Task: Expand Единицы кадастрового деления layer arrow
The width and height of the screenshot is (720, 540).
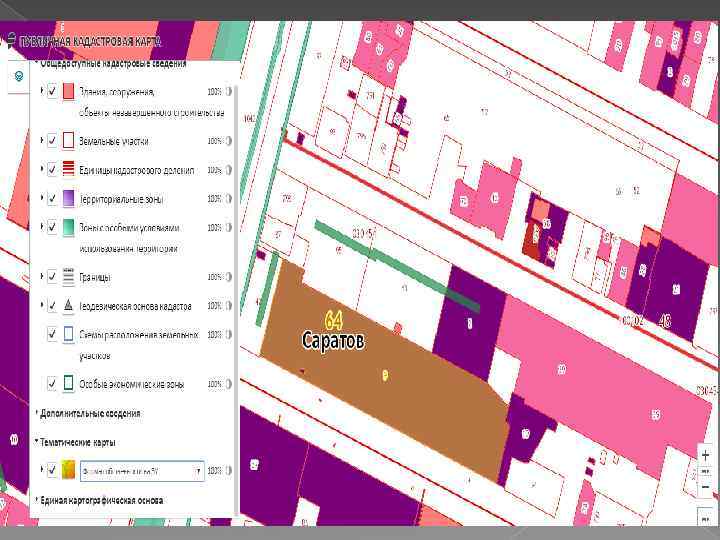Action: click(42, 169)
